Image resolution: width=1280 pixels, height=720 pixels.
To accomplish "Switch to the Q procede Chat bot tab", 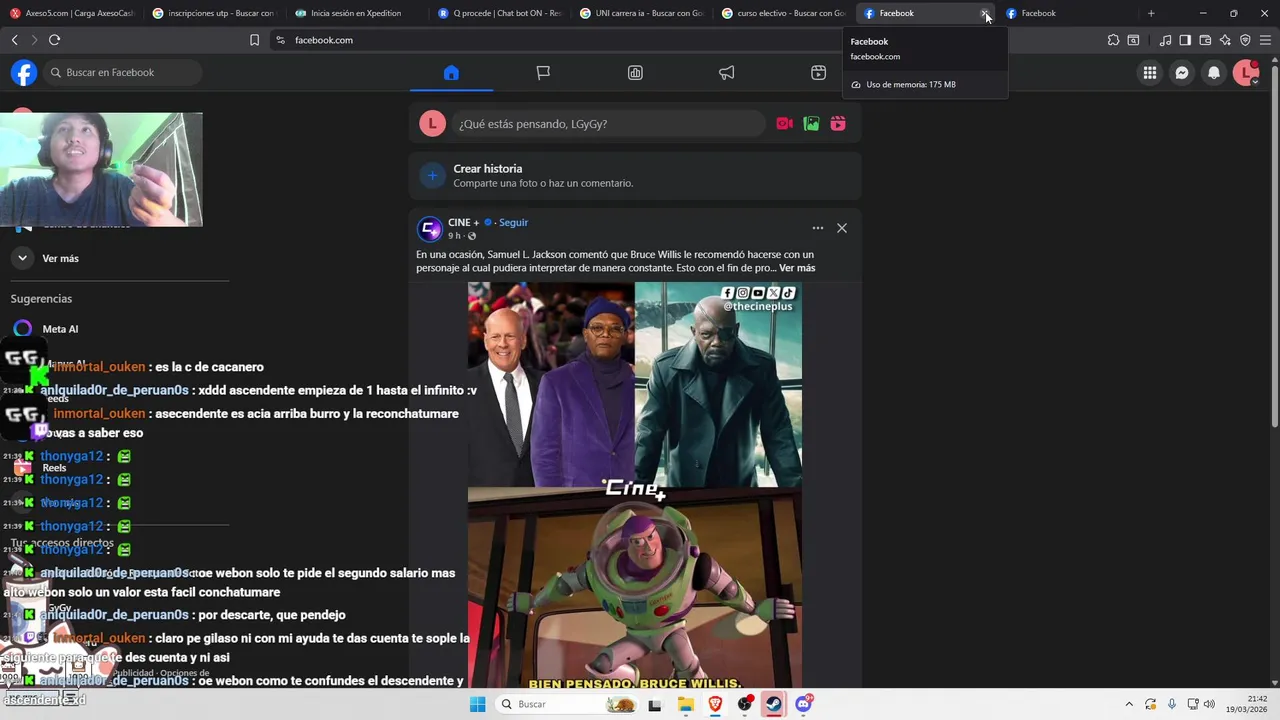I will 499,13.
